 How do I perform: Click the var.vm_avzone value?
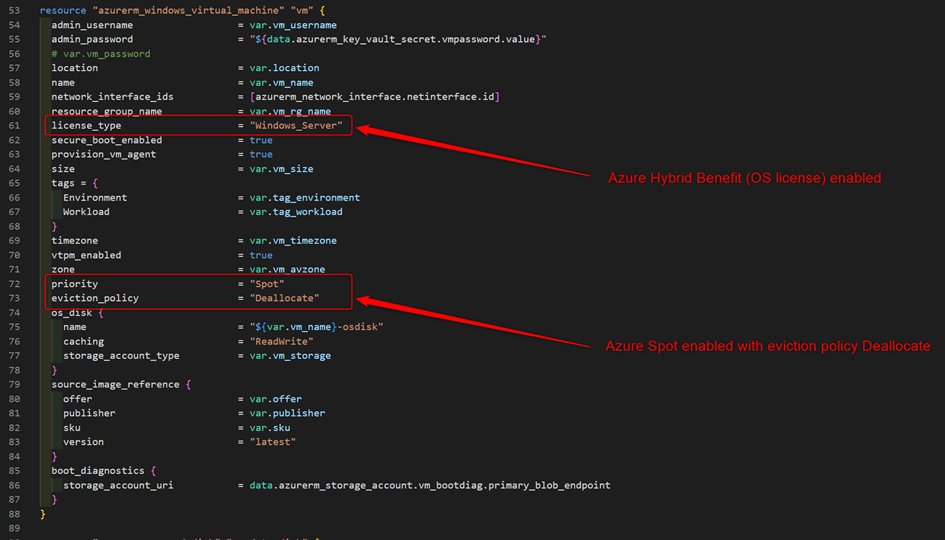tap(287, 269)
